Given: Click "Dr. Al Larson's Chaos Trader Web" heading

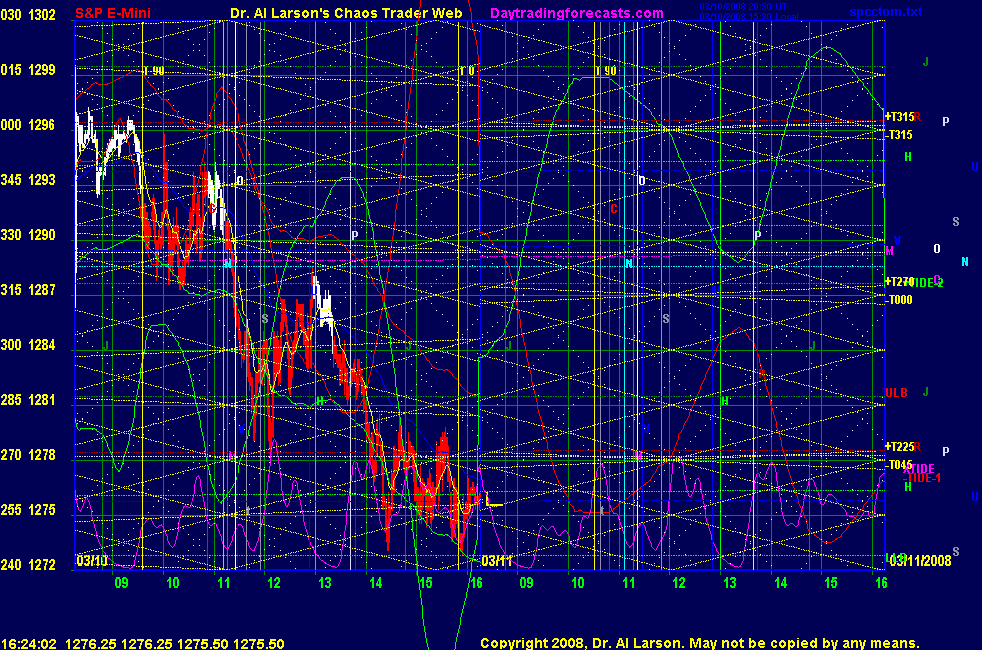Looking at the screenshot, I should pyautogui.click(x=346, y=13).
